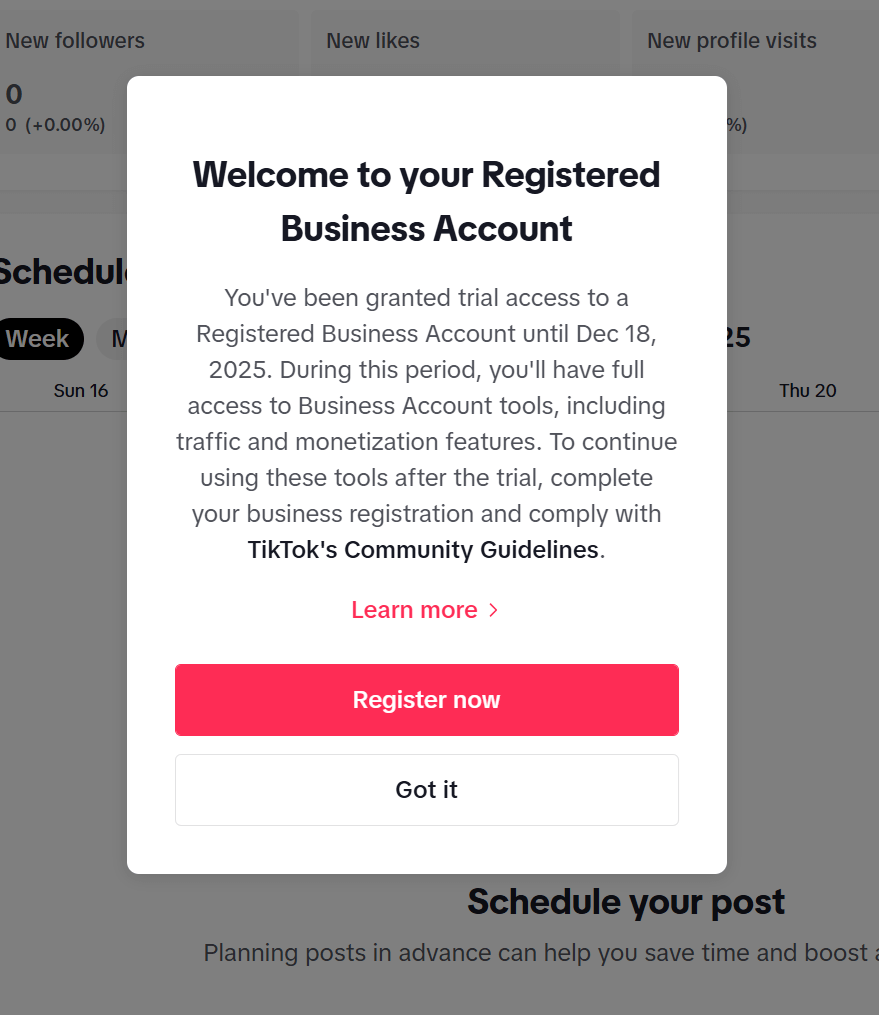
Task: Open the Learn more link
Action: tap(414, 610)
